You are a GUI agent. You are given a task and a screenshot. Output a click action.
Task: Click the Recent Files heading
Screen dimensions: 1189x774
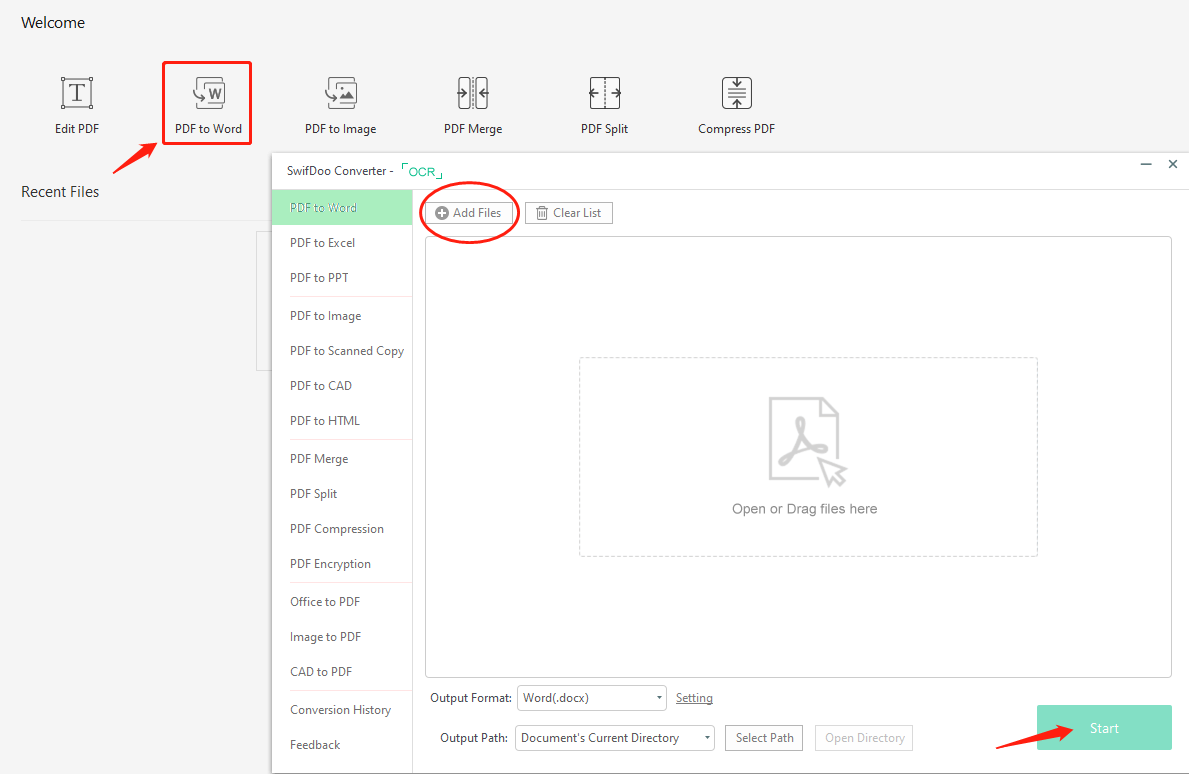coord(60,192)
